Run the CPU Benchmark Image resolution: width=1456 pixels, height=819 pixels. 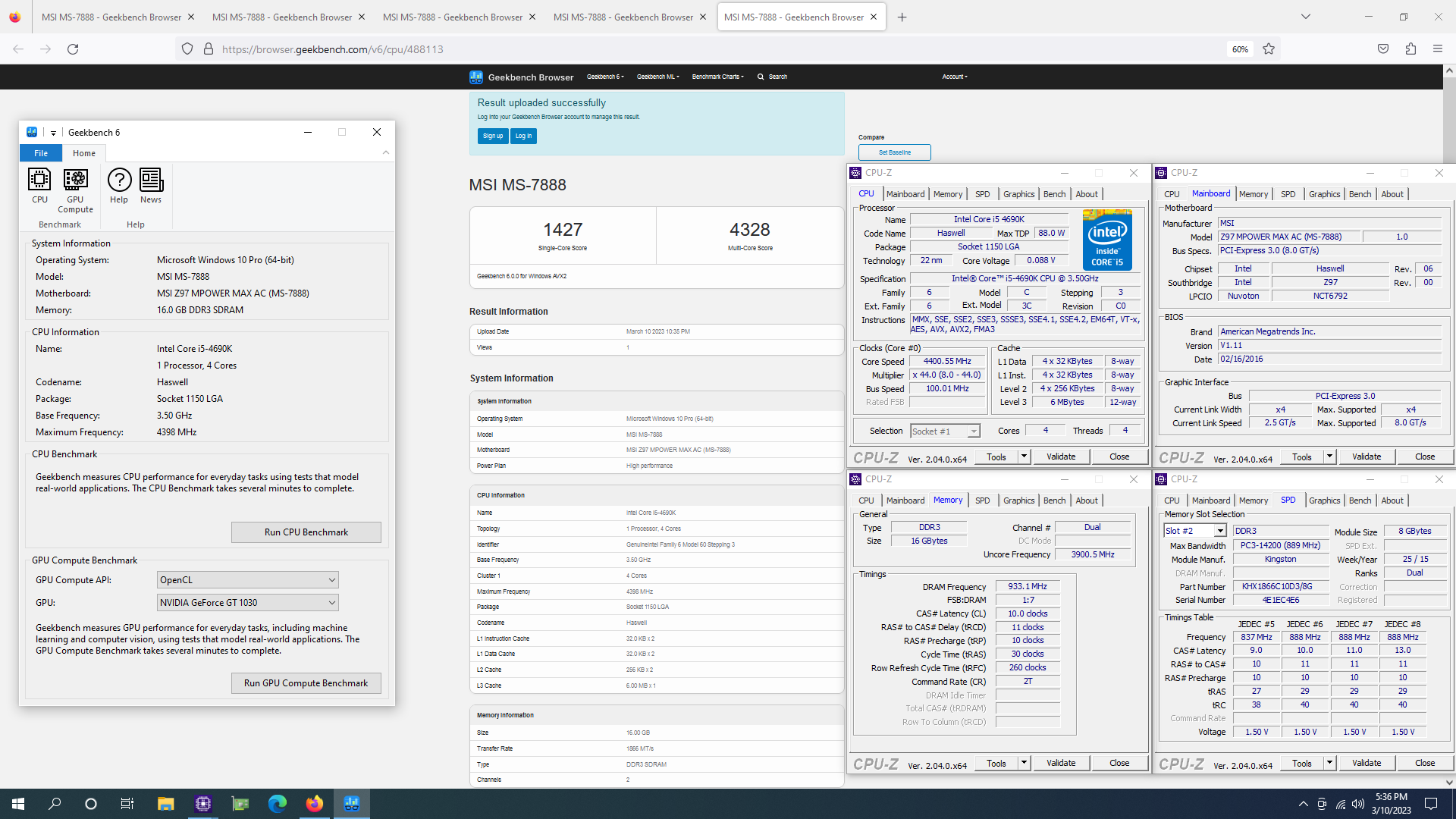click(x=306, y=532)
